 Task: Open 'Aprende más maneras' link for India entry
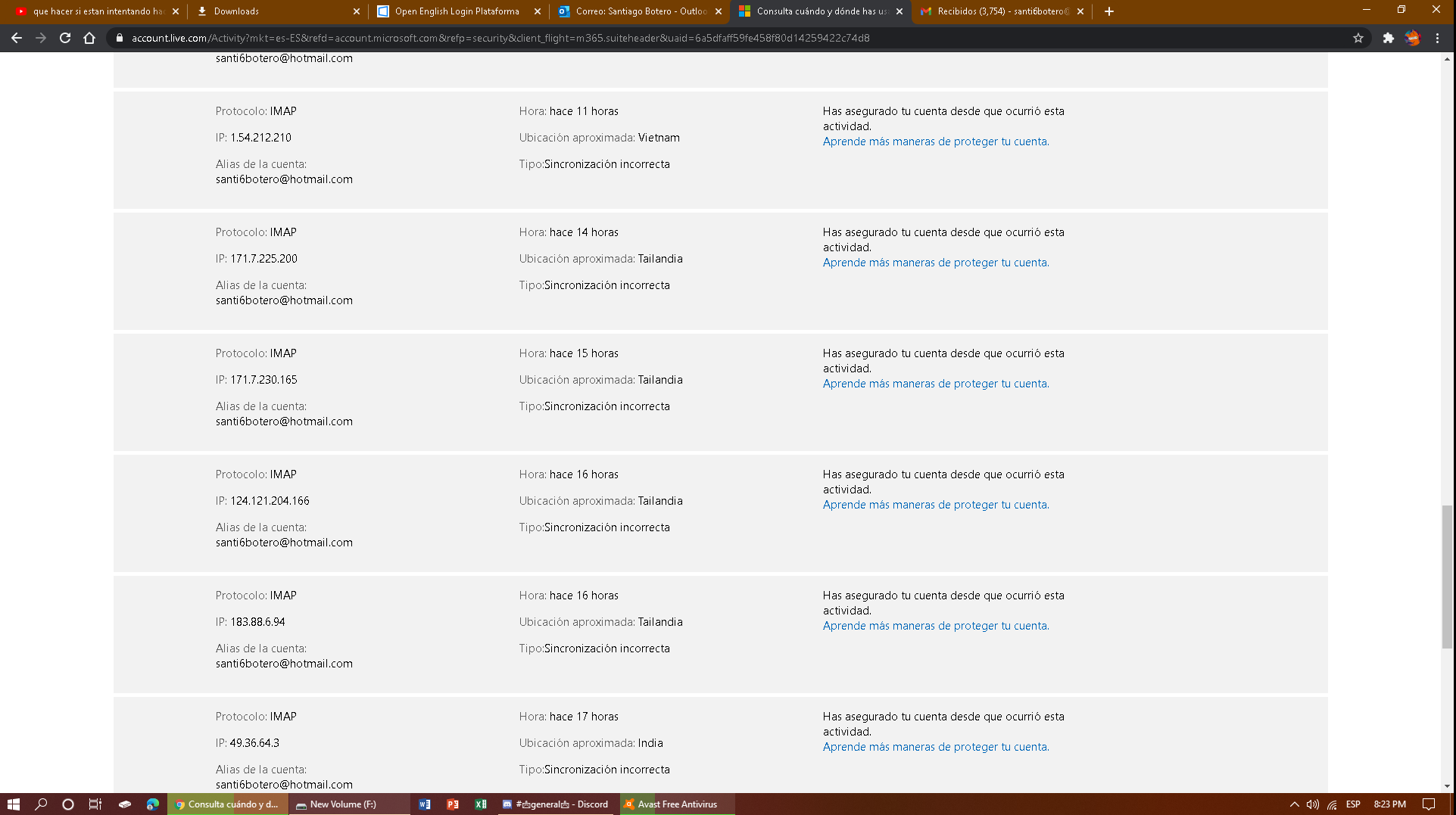pyautogui.click(x=936, y=747)
